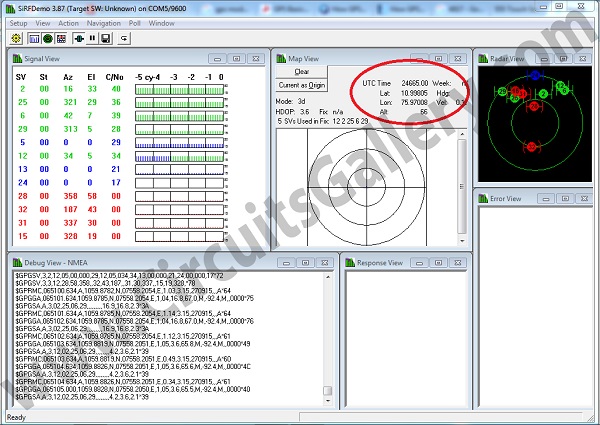Screen dimensions: 600x425
Task: Click SV number 29 in Signal View
Action: click(23, 129)
